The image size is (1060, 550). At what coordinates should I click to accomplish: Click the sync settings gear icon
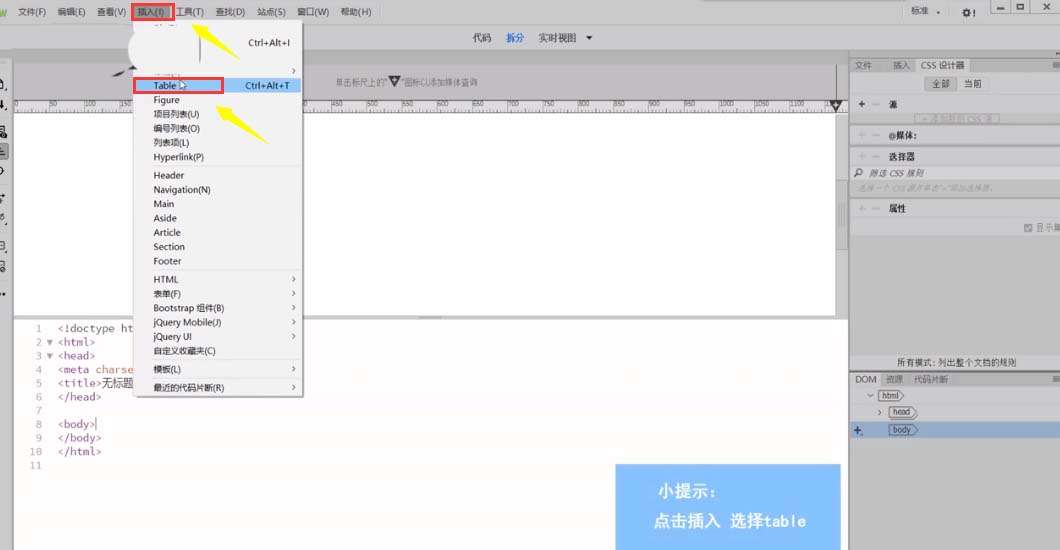coord(967,13)
